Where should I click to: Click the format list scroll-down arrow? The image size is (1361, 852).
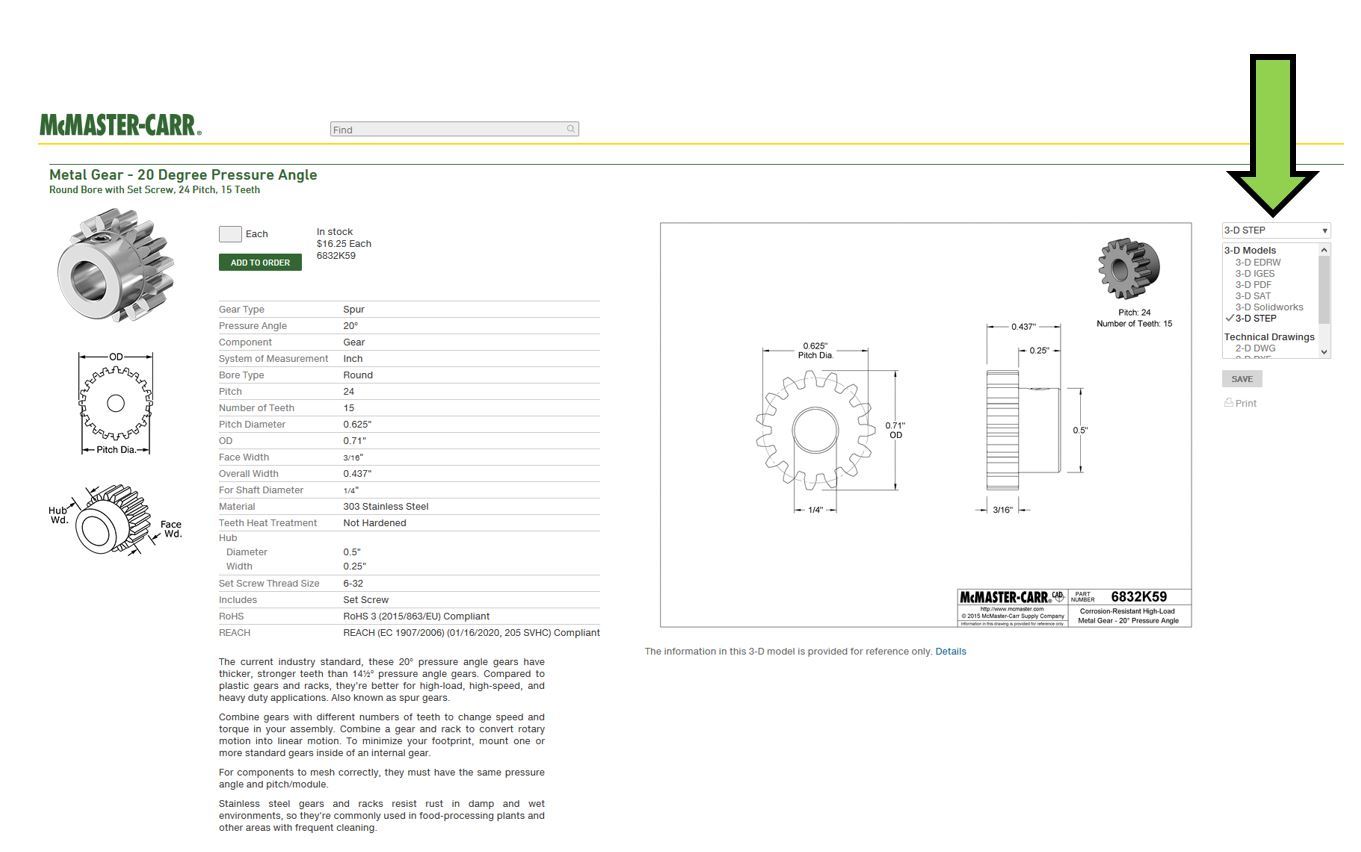[1325, 351]
